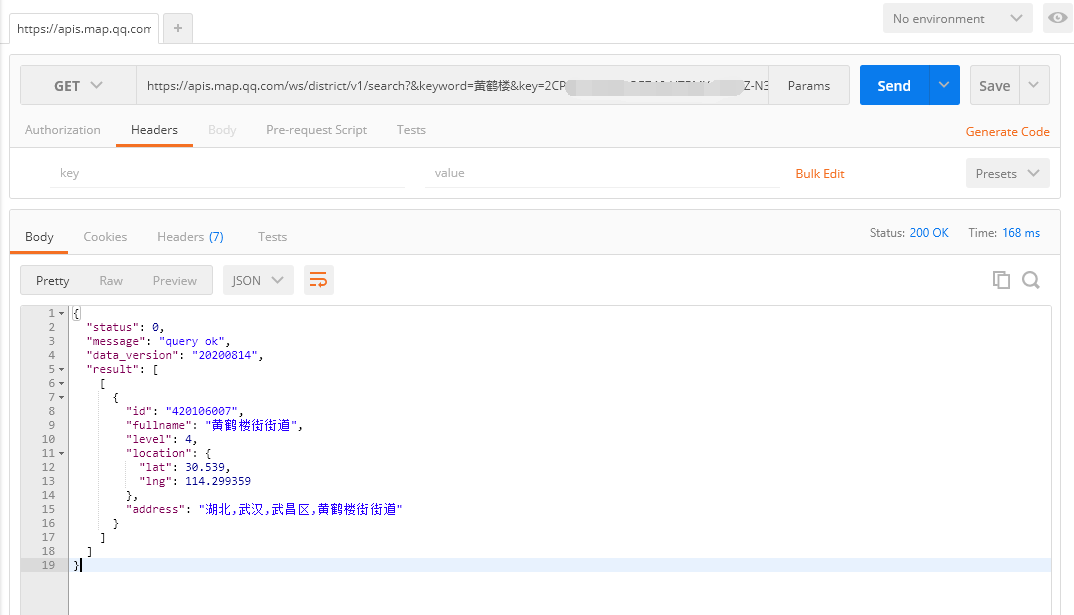
Task: Open a new request tab with plus
Action: [x=178, y=29]
